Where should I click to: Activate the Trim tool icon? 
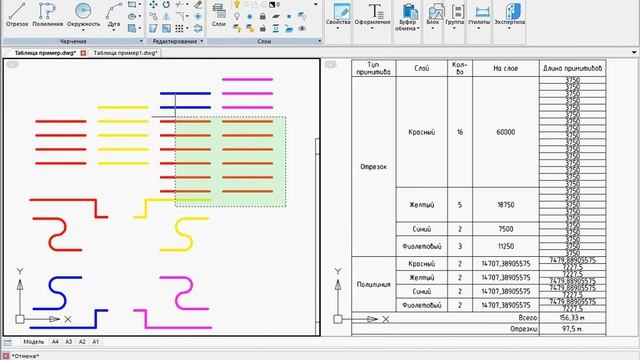(179, 4)
